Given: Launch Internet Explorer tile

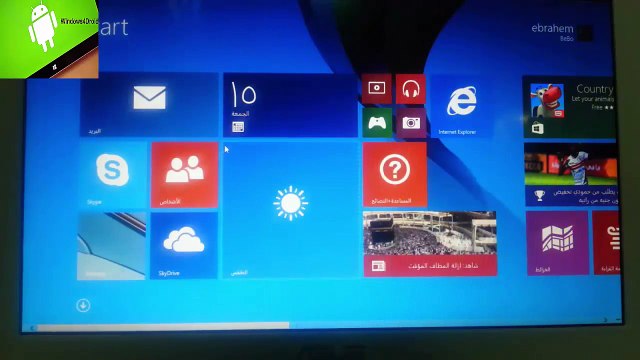Looking at the screenshot, I should point(461,106).
